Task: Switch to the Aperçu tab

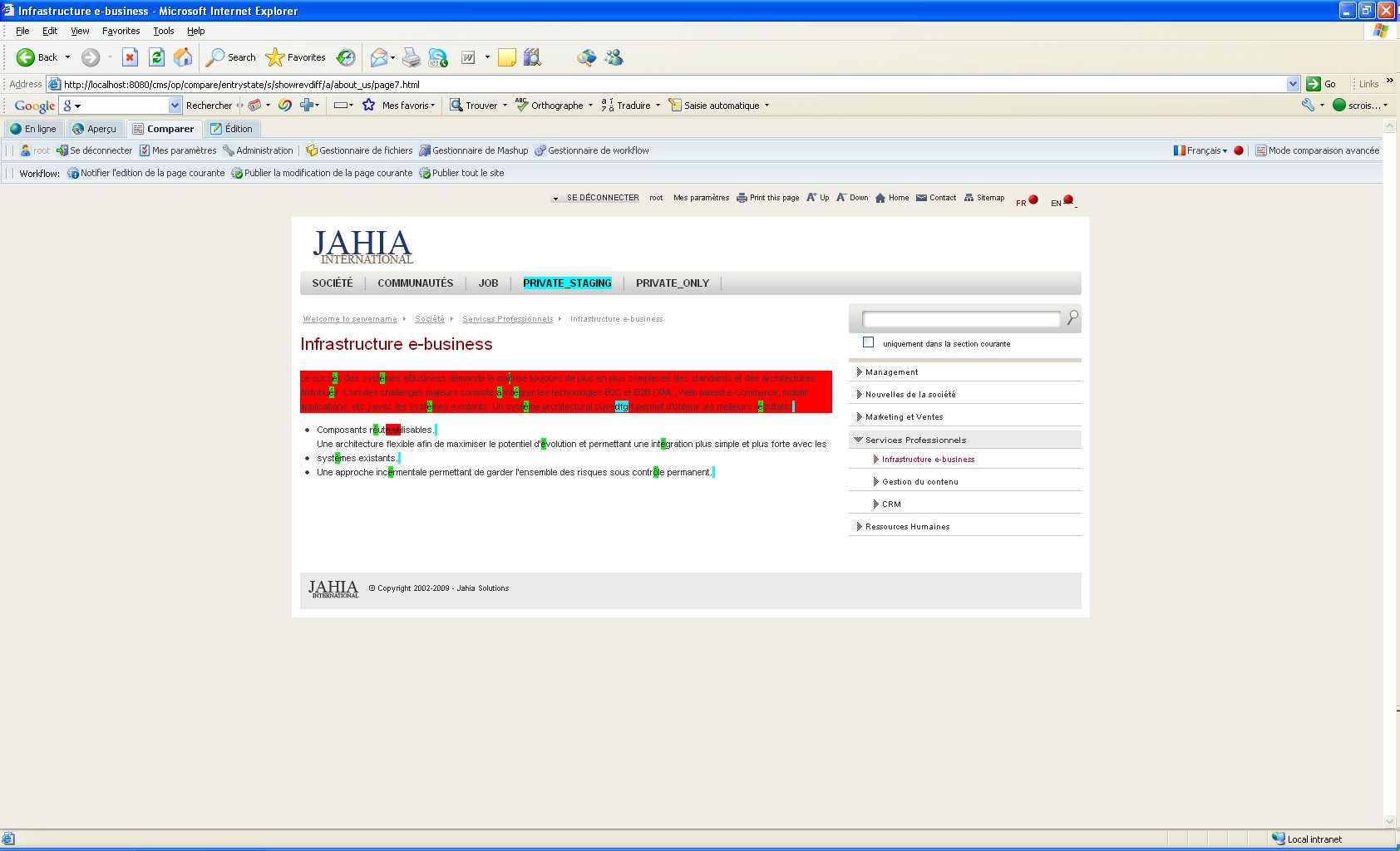Action: [x=94, y=129]
